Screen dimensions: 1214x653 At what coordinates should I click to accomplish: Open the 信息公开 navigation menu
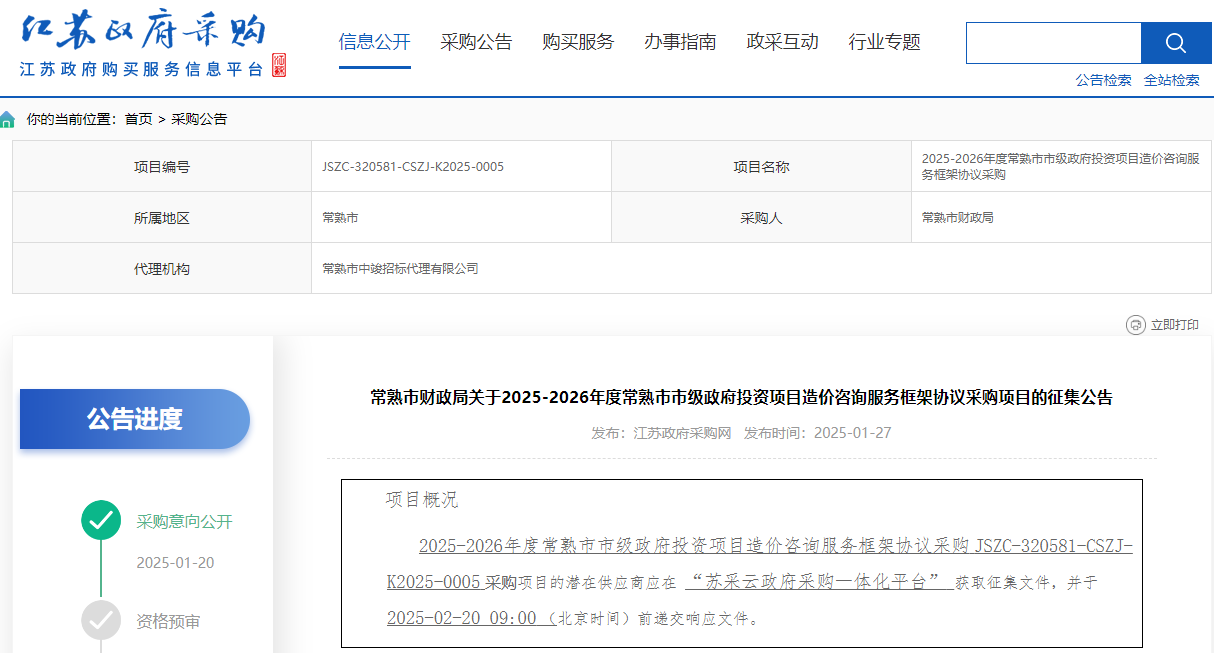[x=374, y=42]
